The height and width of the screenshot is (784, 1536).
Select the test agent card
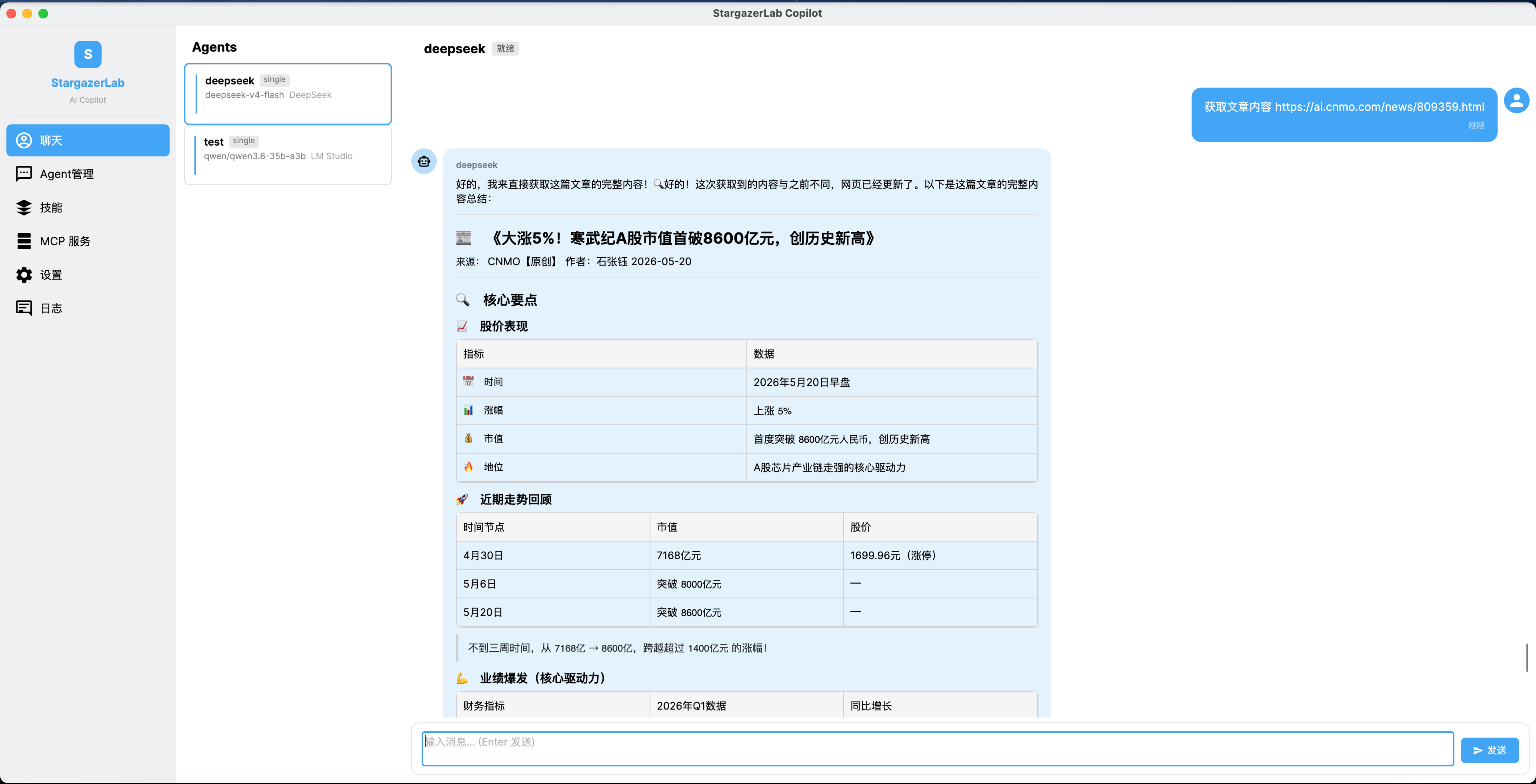point(288,155)
